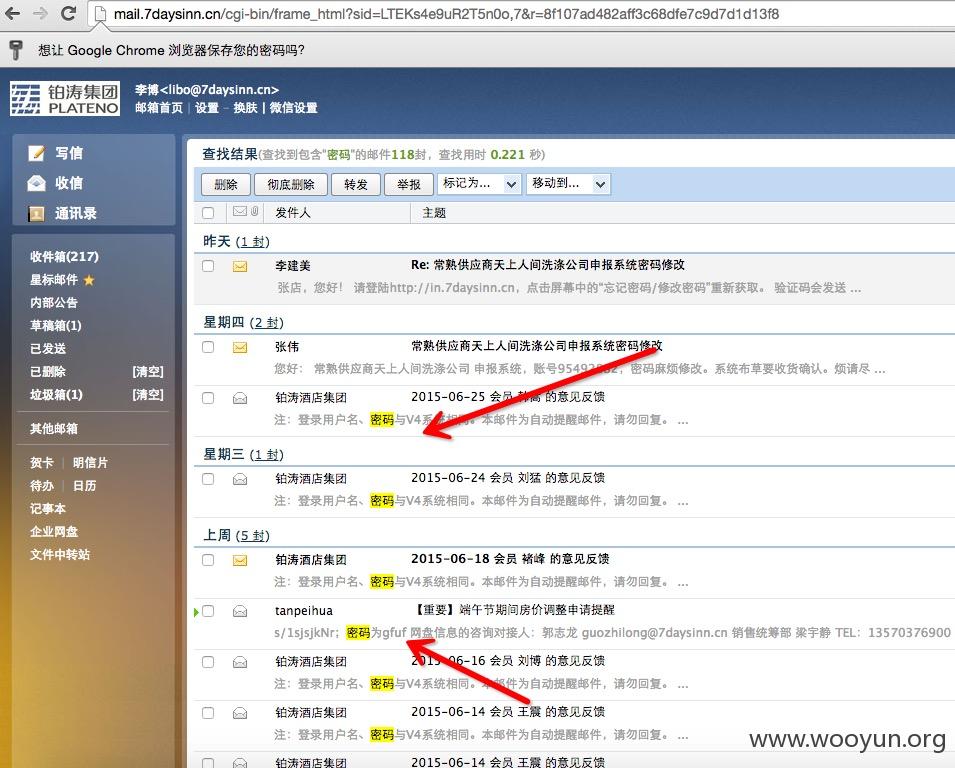Viewport: 955px width, 768px height.
Task: Tick the checkbox on the tanpeihua row
Action: [x=208, y=611]
